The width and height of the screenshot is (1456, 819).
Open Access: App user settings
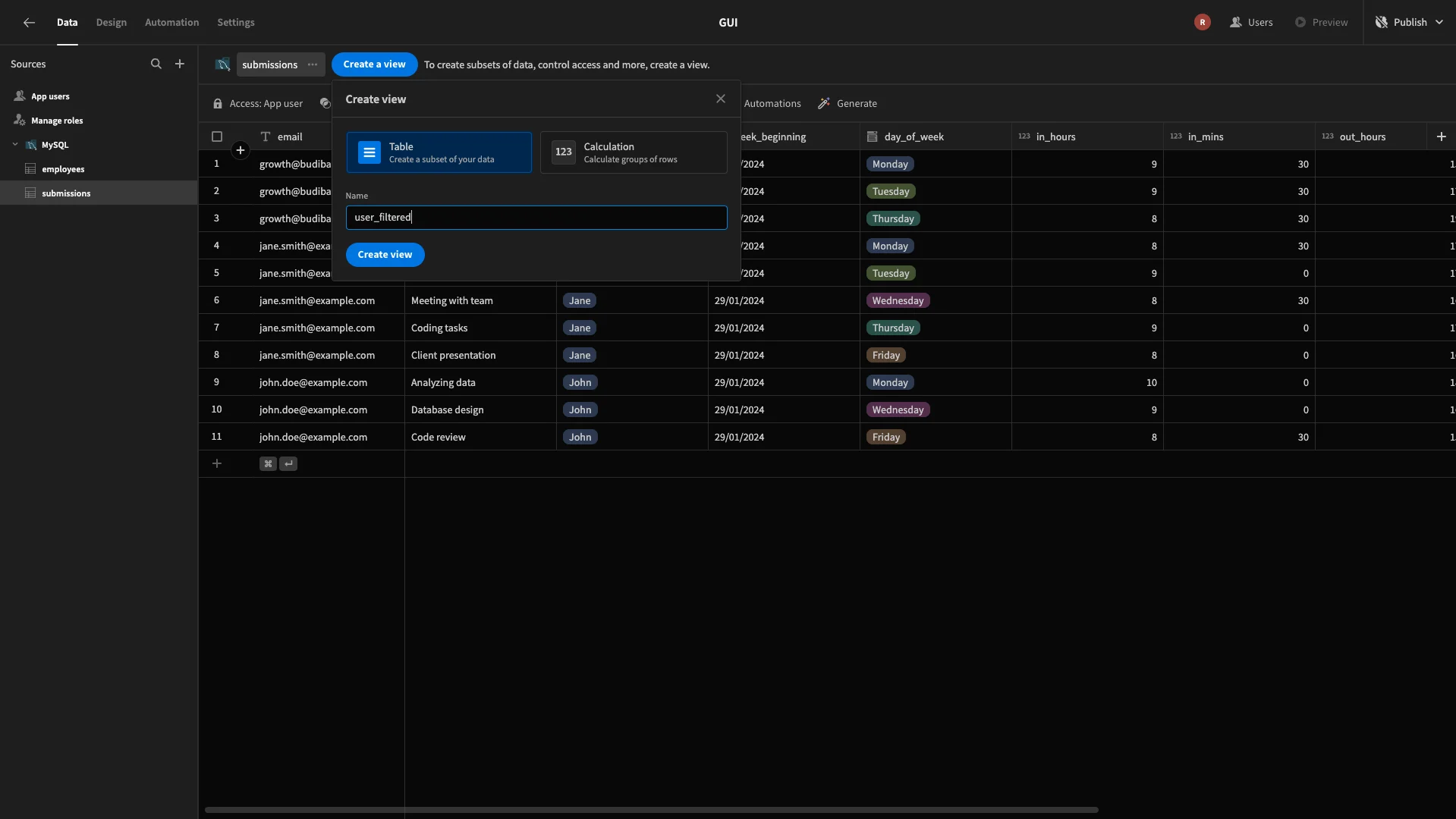[x=258, y=104]
